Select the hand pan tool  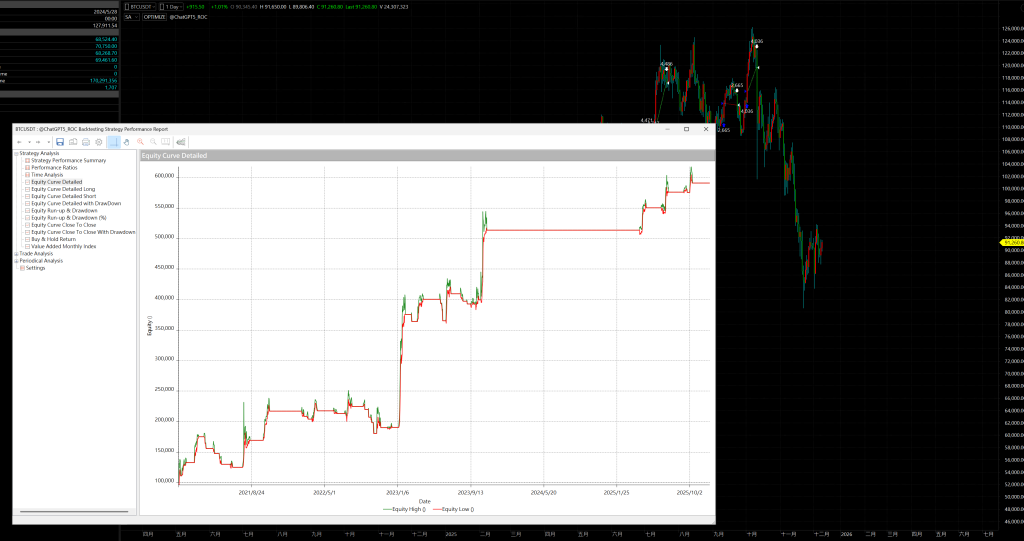[127, 142]
